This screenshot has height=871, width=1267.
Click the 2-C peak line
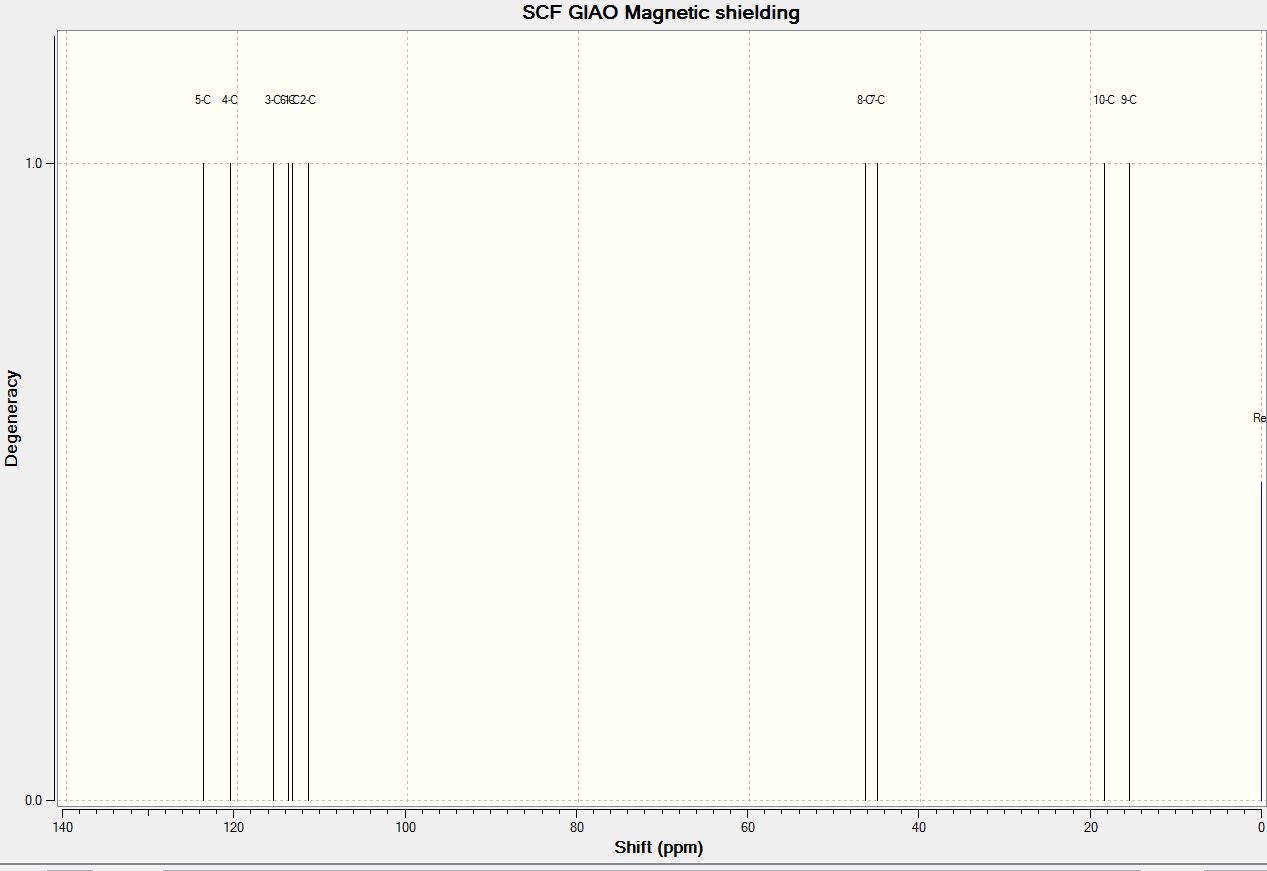pyautogui.click(x=308, y=481)
